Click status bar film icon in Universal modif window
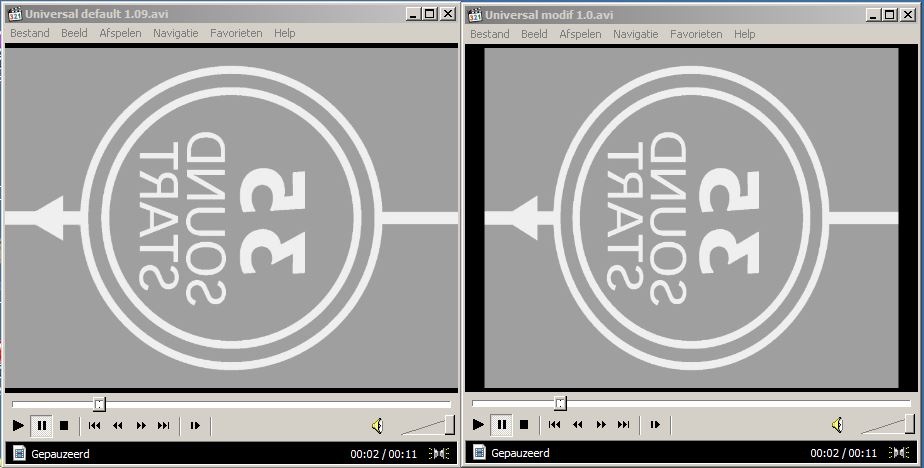The width and height of the screenshot is (924, 468). coord(479,453)
